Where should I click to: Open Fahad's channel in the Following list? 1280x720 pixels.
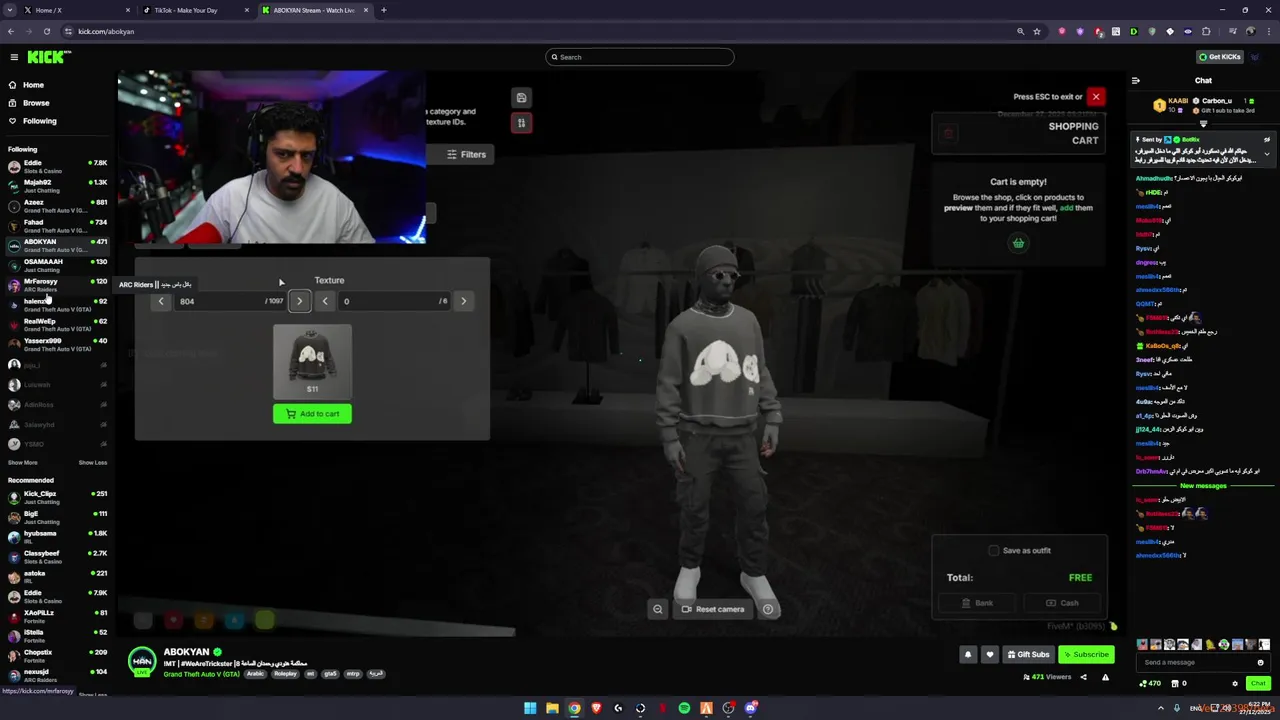[57, 226]
